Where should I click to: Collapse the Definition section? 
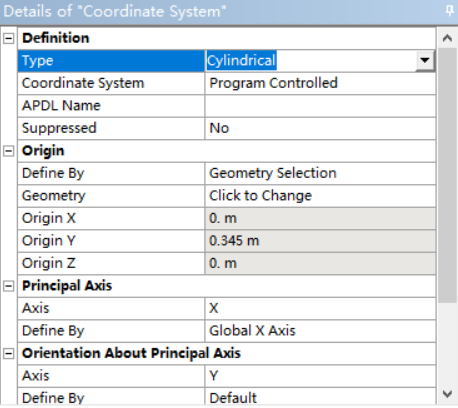(x=9, y=38)
